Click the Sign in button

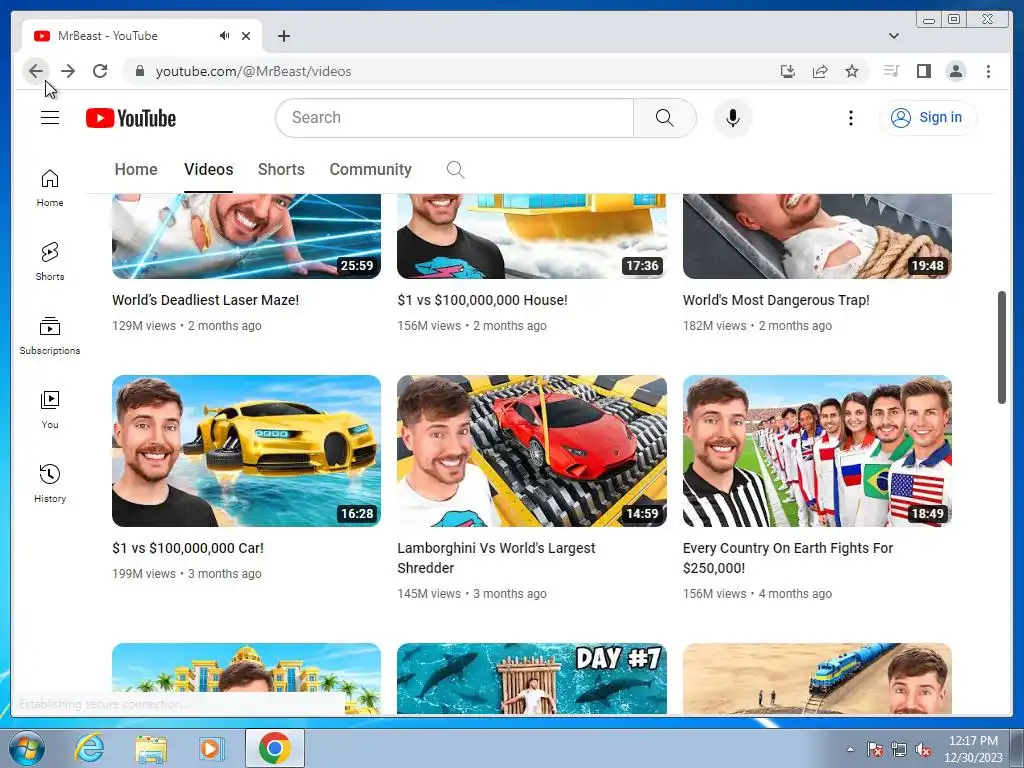coord(927,118)
